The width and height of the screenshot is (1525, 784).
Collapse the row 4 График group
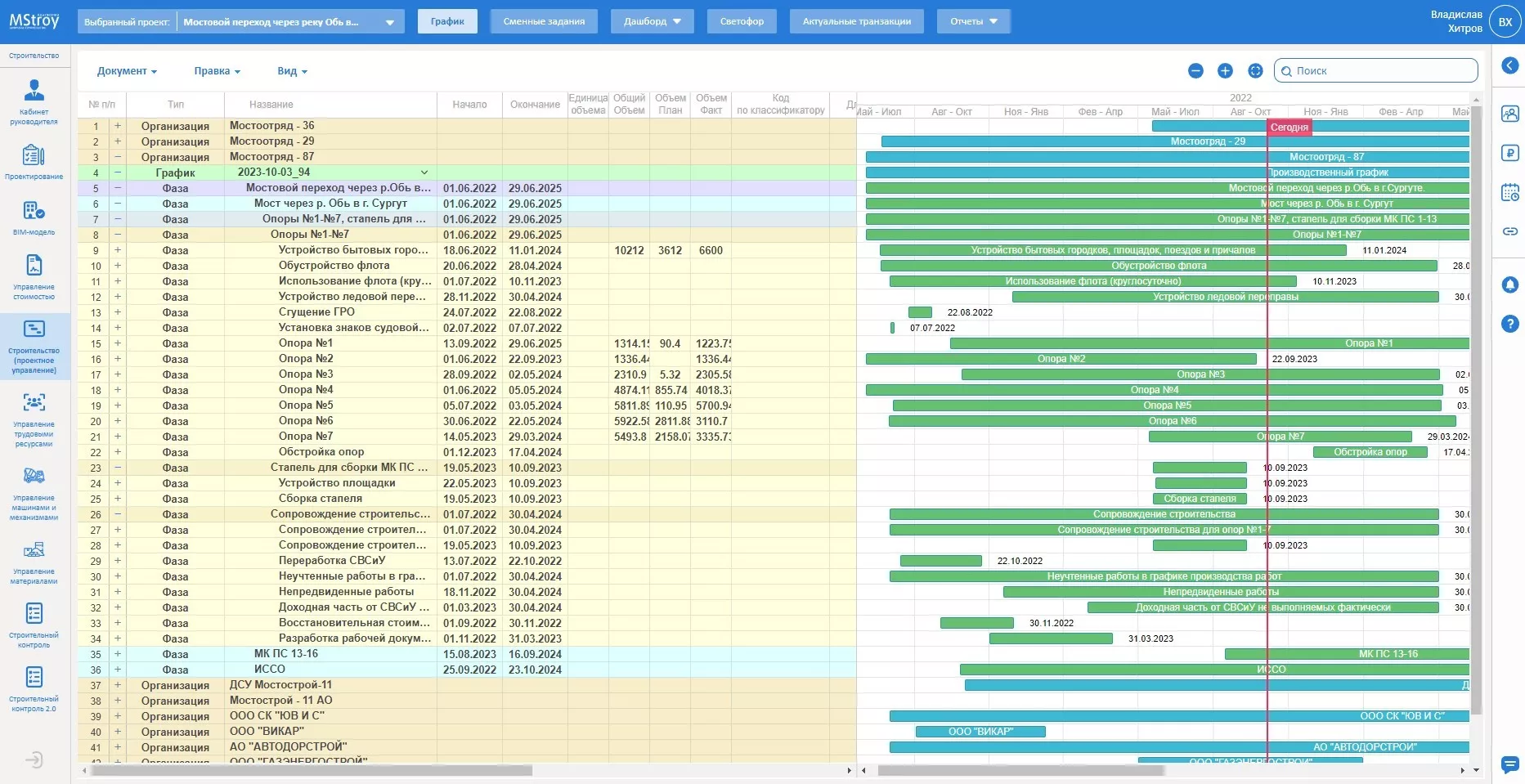click(x=118, y=172)
